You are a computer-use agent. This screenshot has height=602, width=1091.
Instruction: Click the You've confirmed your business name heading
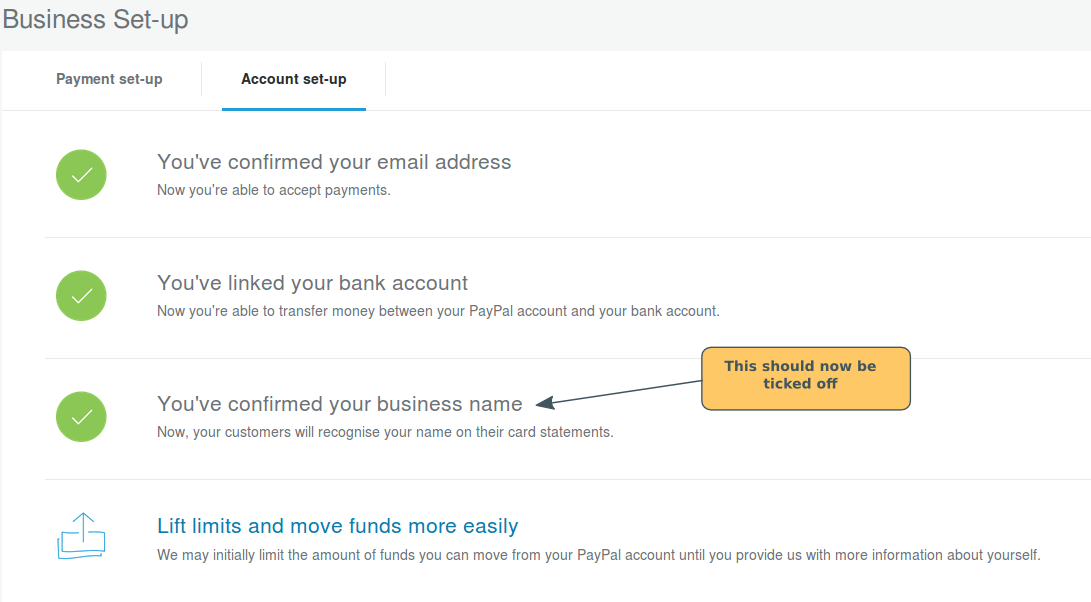click(x=339, y=404)
